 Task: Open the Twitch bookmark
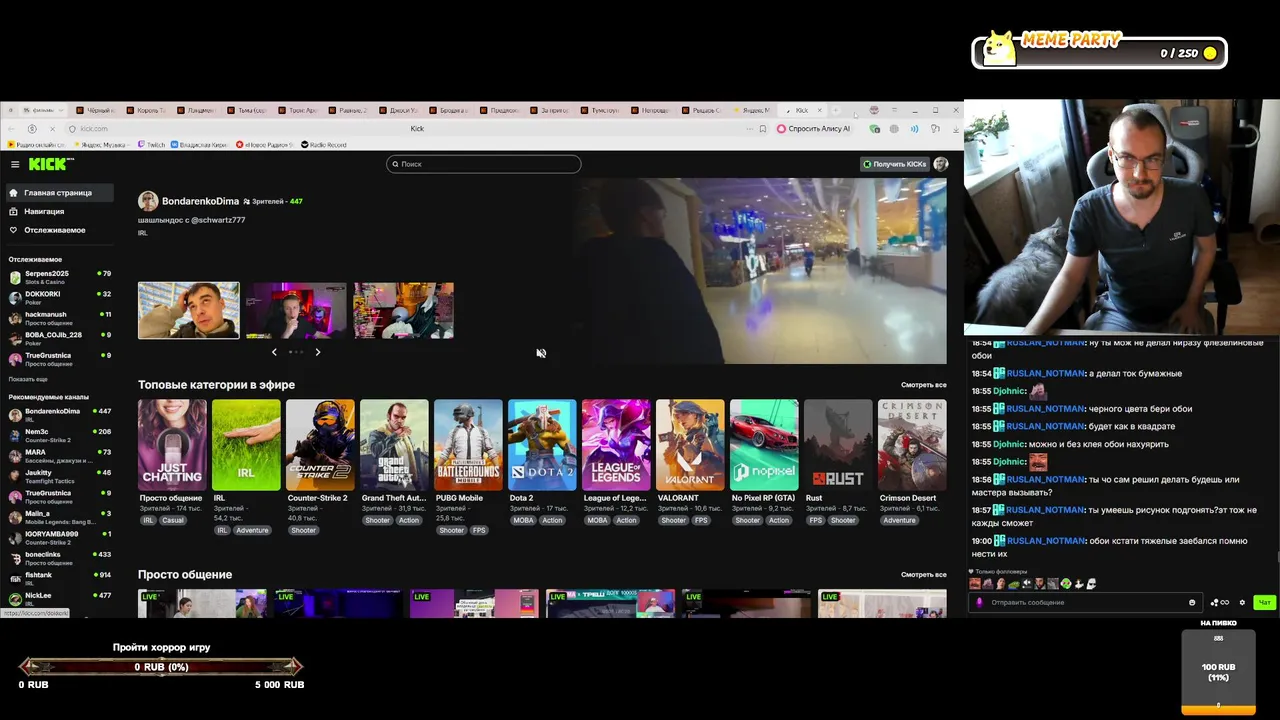tap(152, 145)
